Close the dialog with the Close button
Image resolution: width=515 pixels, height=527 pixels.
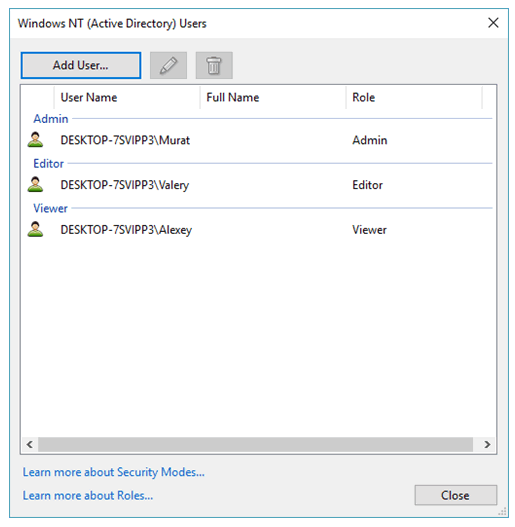(455, 495)
